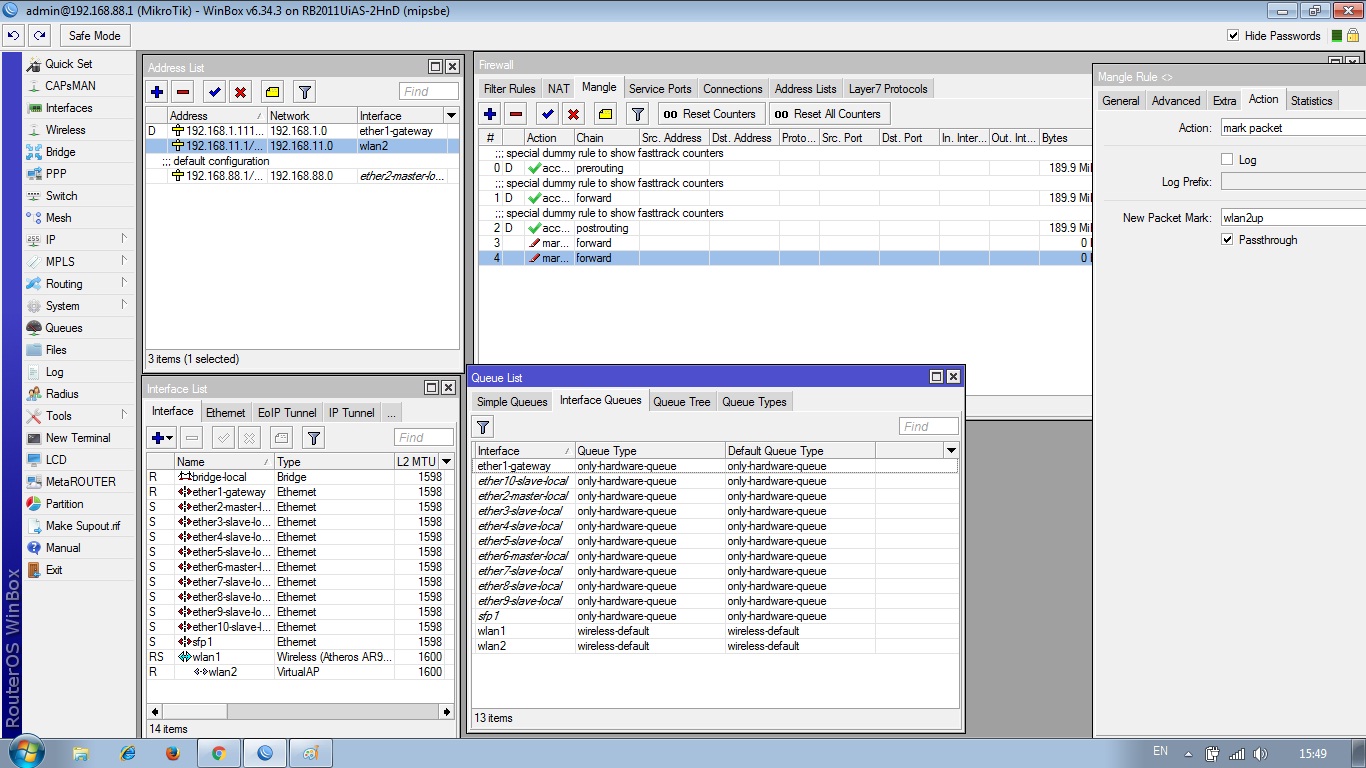This screenshot has width=1366, height=768.
Task: Click the red X disable icon in Address List
Action: pyautogui.click(x=240, y=92)
